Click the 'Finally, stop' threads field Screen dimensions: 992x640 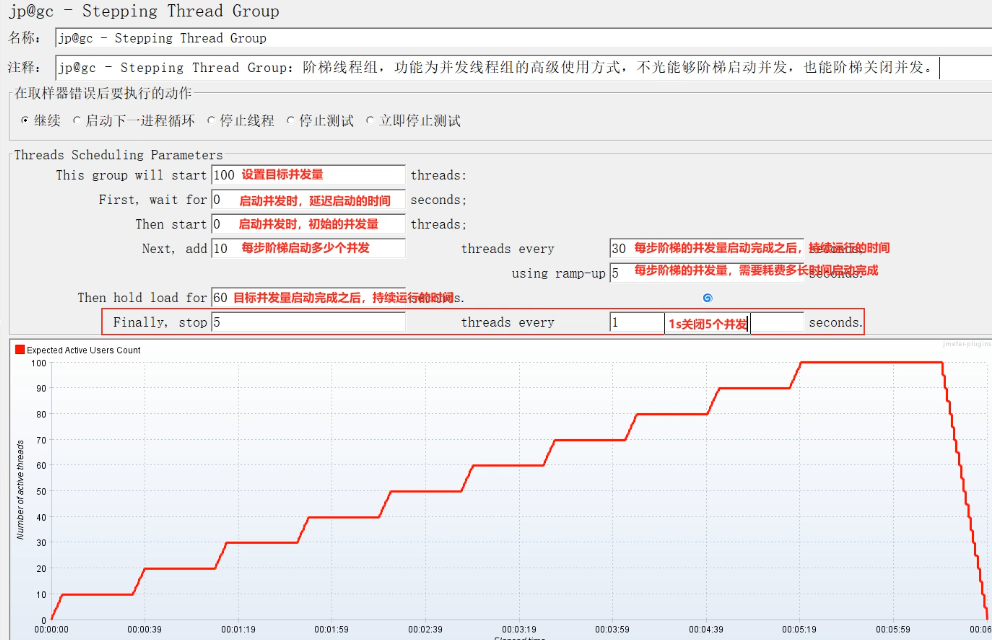[x=308, y=323]
